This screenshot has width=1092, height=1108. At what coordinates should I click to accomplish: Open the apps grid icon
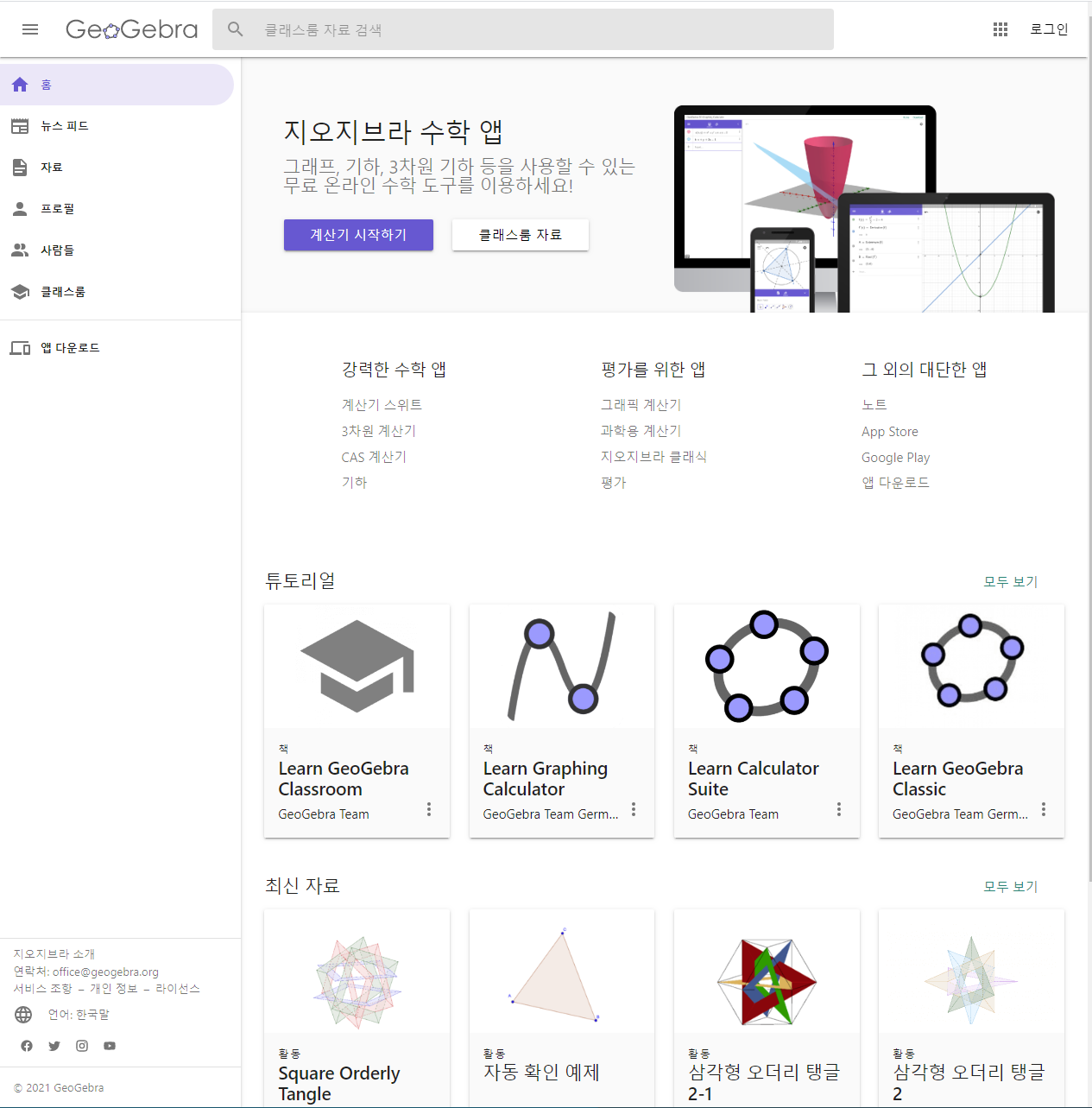pos(1000,29)
